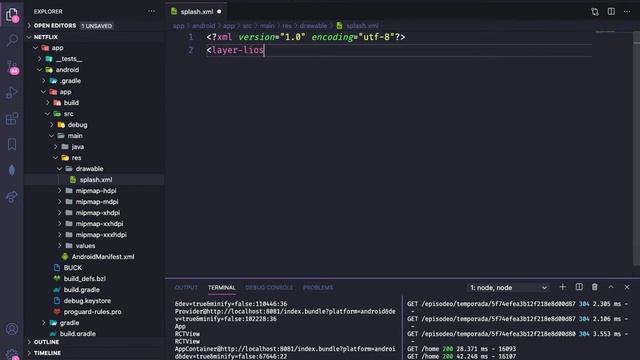Expand the OUTLINE section
Viewport: 640px width, 360px height.
[x=46, y=342]
